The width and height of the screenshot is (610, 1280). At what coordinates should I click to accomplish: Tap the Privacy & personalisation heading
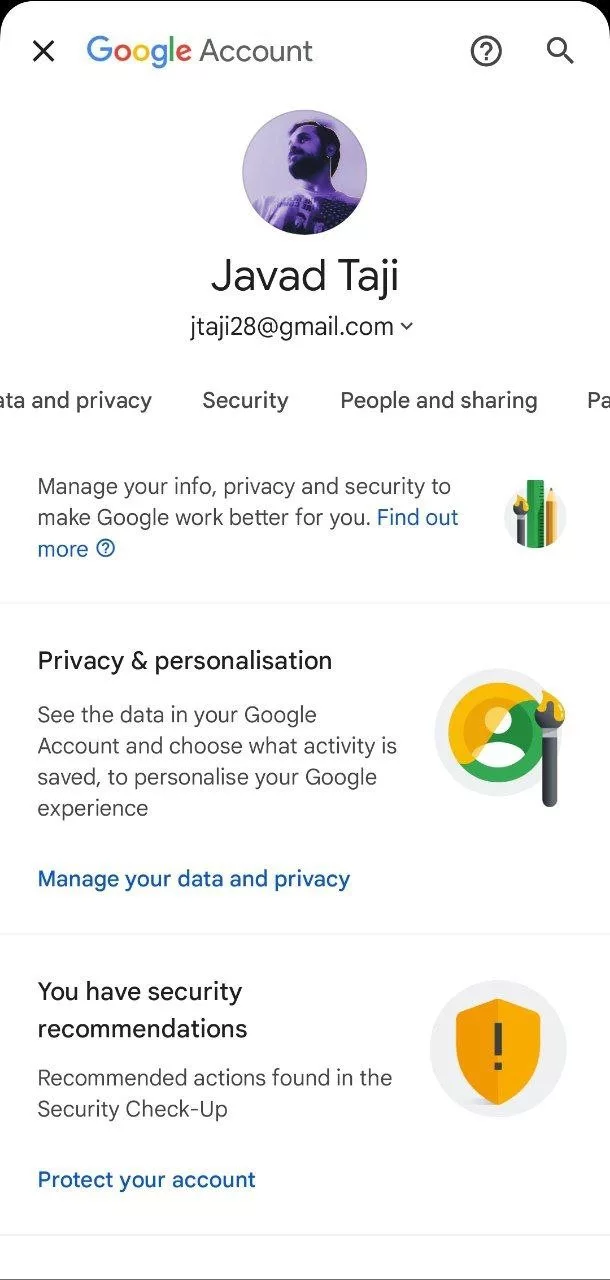point(184,661)
